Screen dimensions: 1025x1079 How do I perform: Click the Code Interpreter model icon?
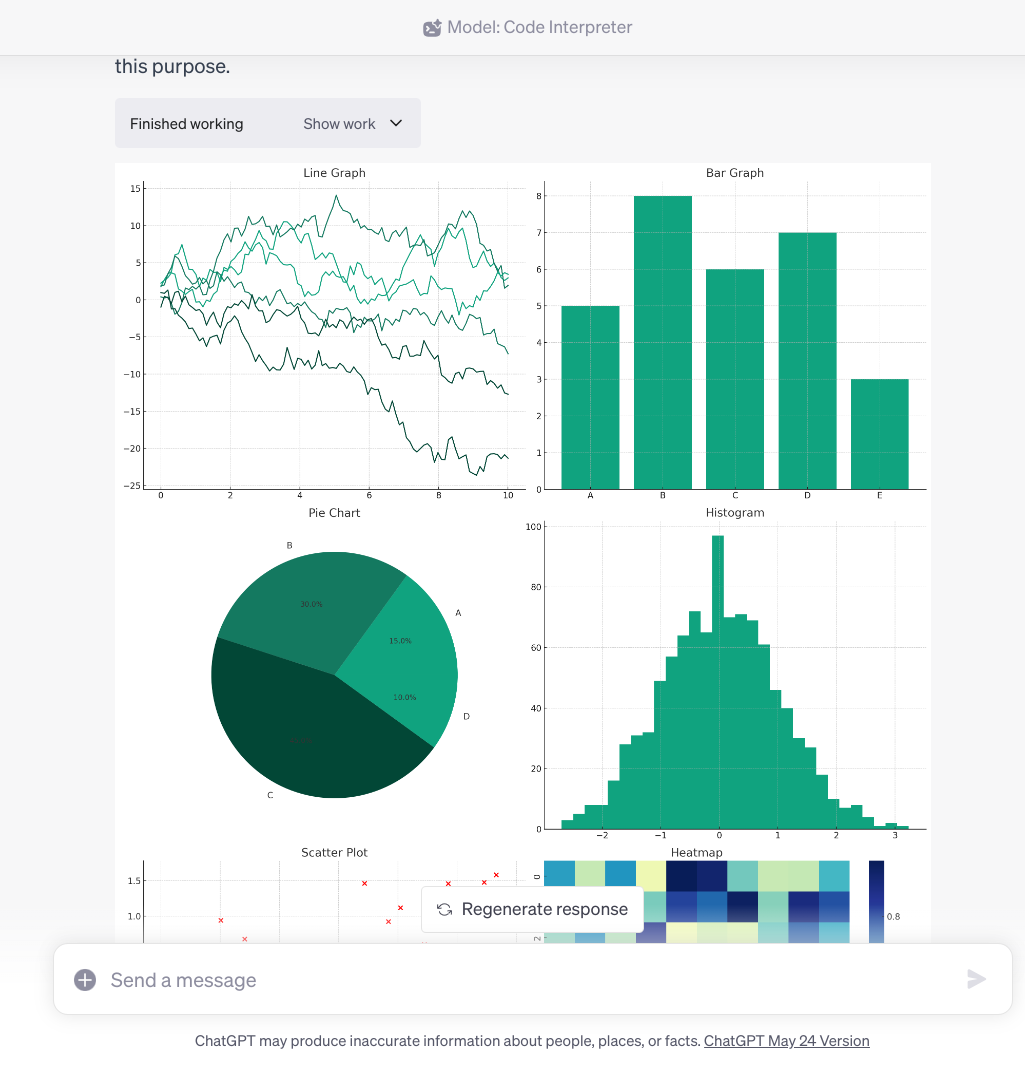(431, 27)
